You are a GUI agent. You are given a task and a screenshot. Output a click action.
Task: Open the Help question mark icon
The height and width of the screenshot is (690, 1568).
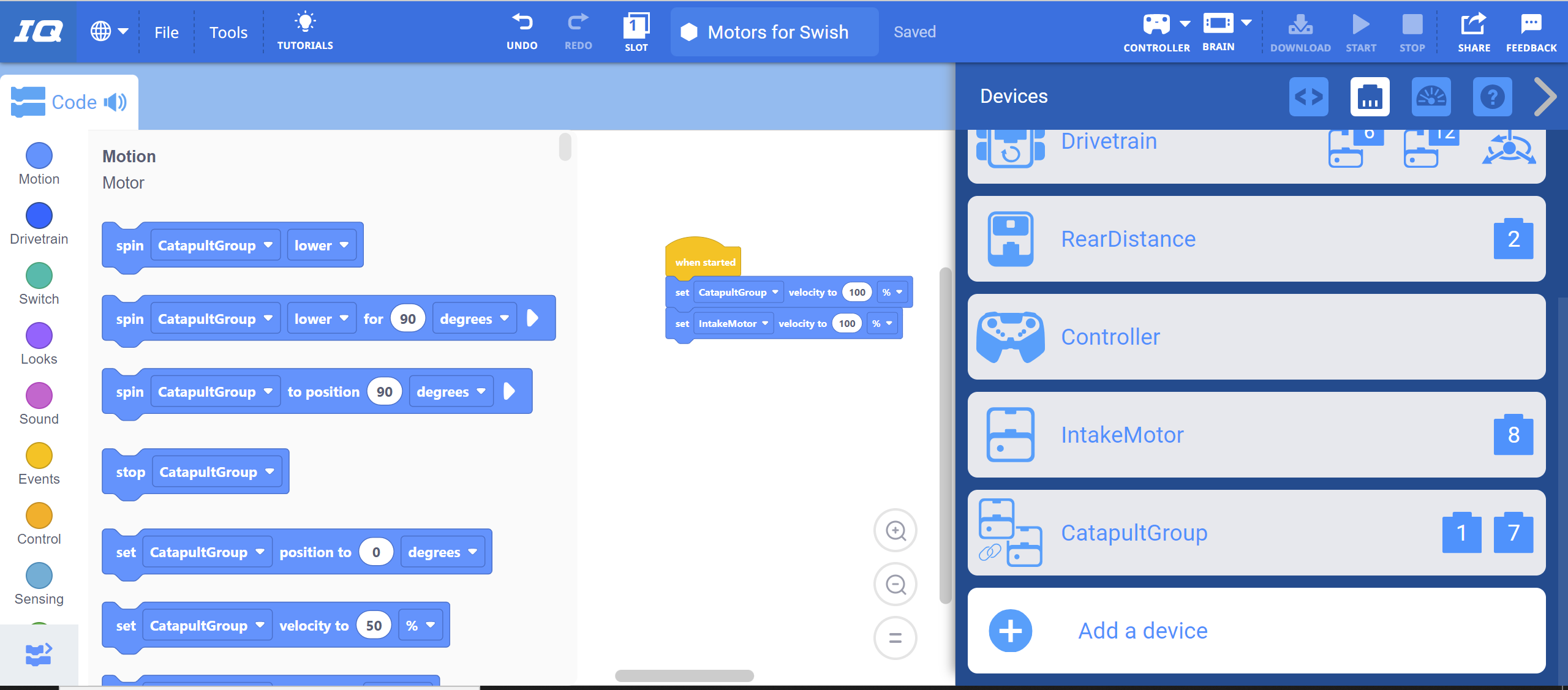[1492, 97]
